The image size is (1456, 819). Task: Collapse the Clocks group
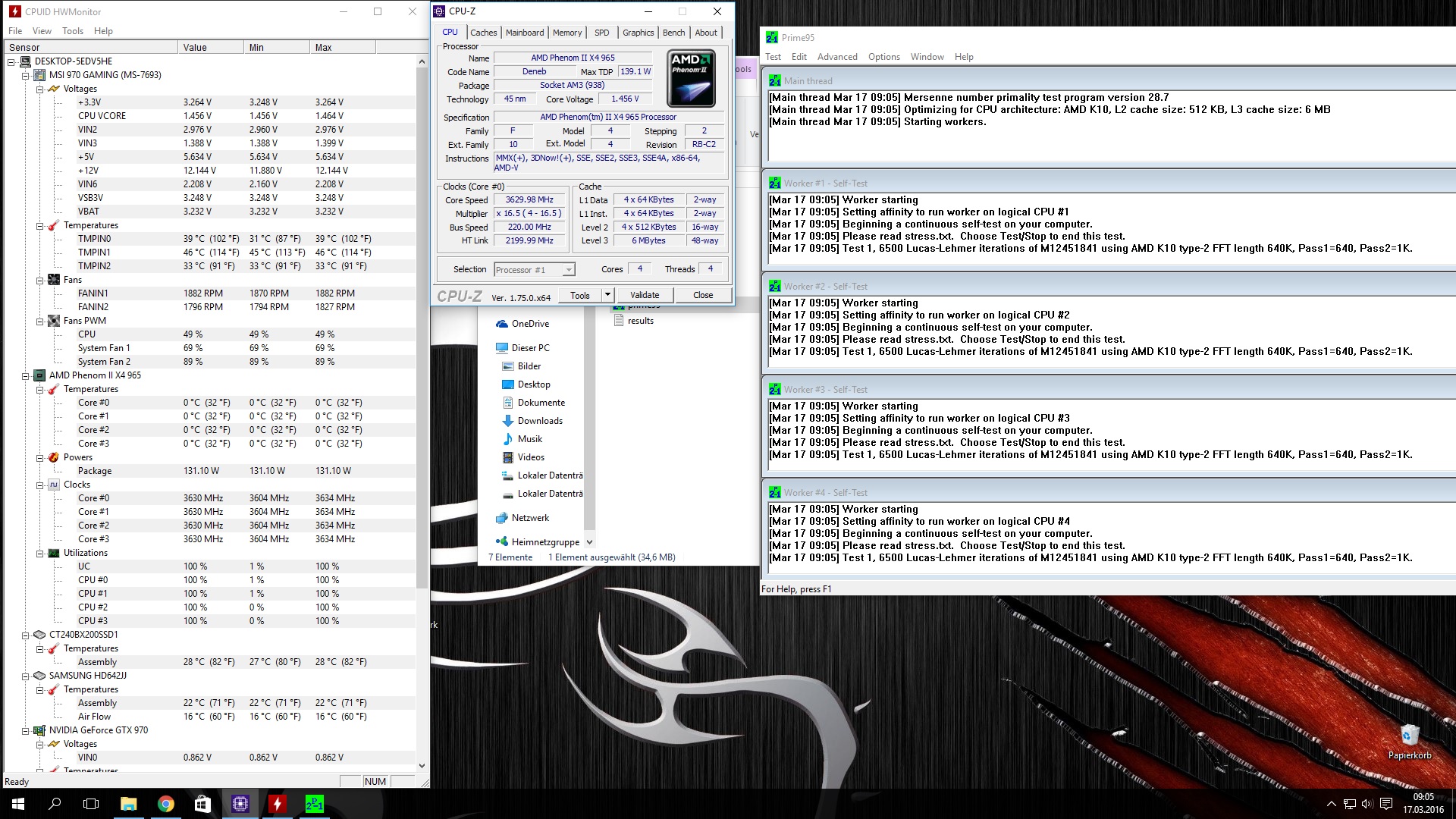(x=40, y=485)
